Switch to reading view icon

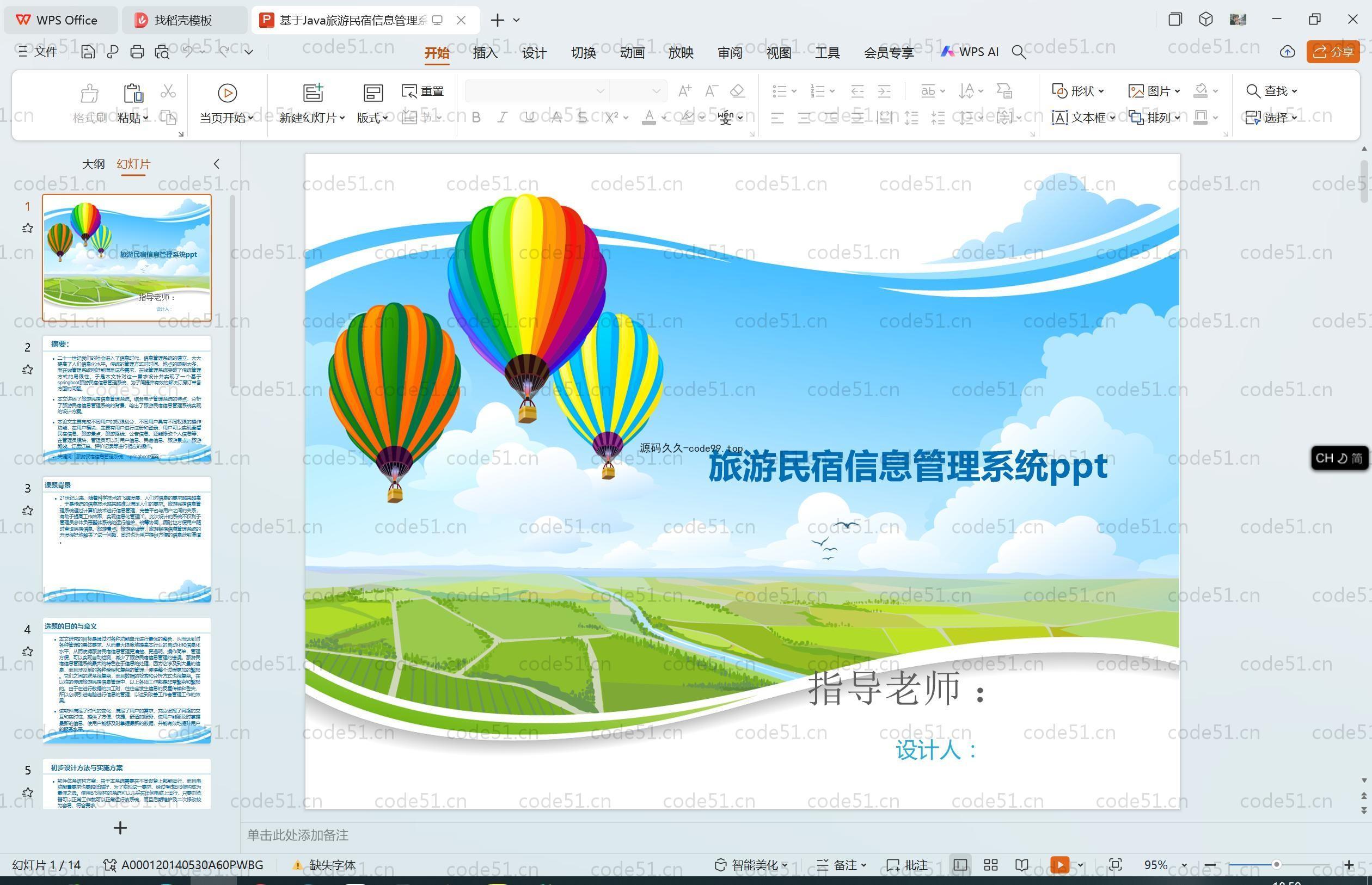(x=1021, y=865)
